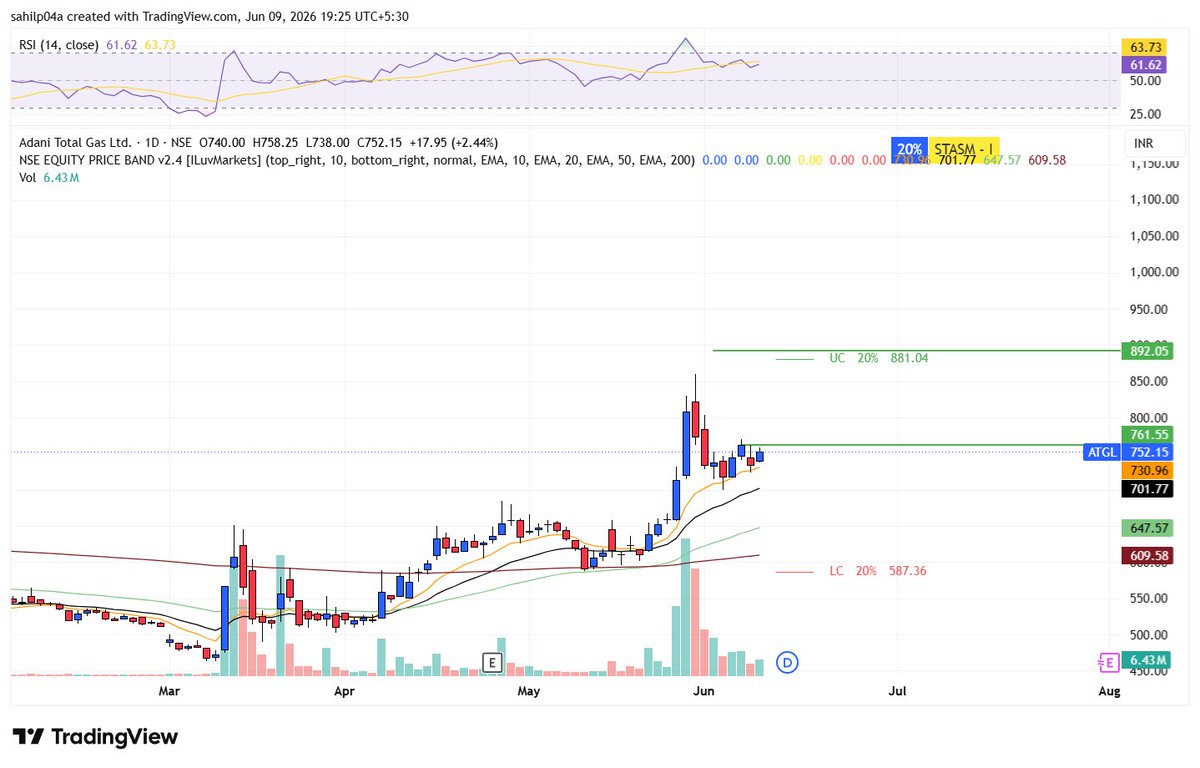Click the 'RSI (14, close)' indicator label
This screenshot has width=1200, height=768.
60,44
